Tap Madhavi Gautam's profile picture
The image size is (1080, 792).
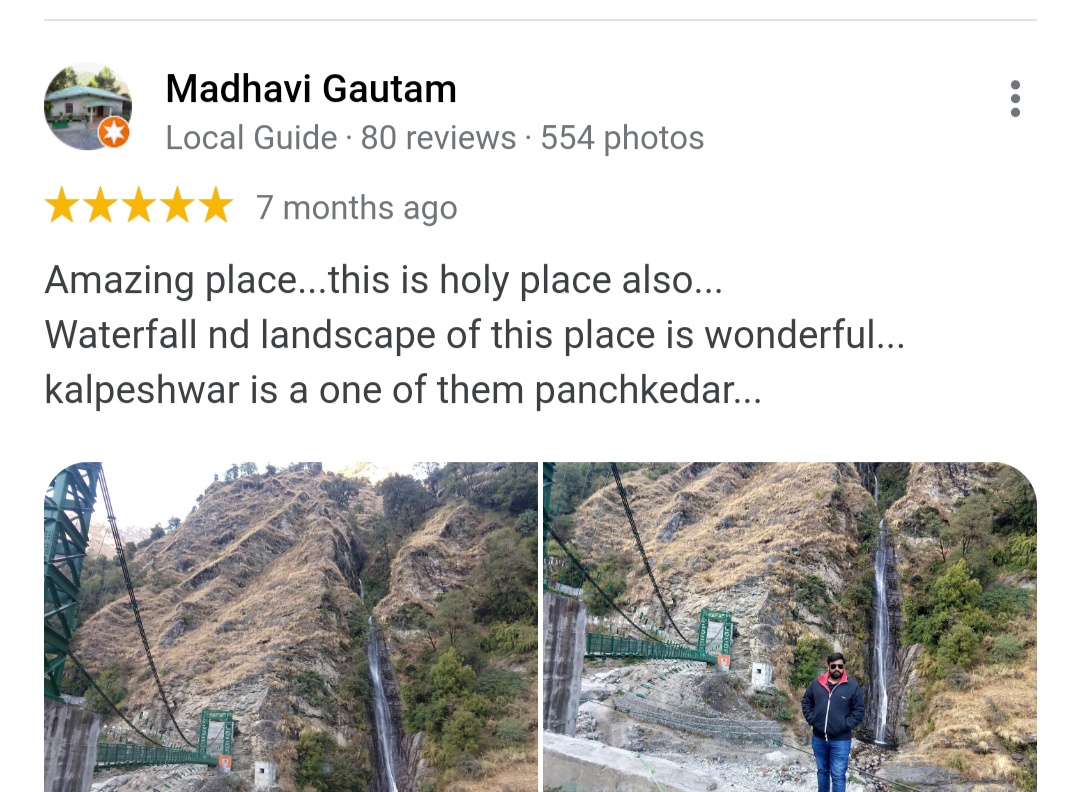[87, 106]
